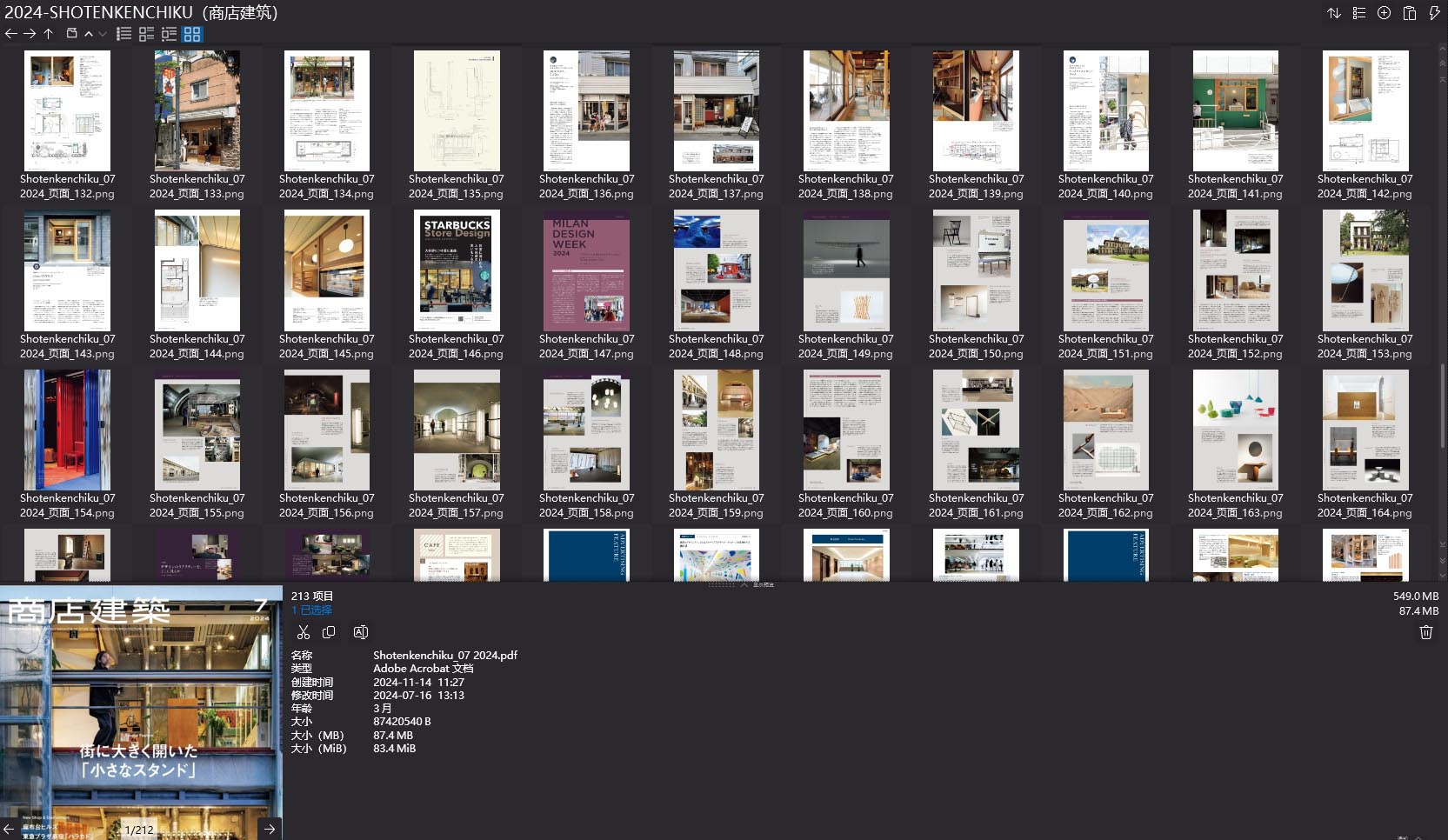Image resolution: width=1448 pixels, height=840 pixels.
Task: Click the 1/212 page counter
Action: click(x=139, y=830)
